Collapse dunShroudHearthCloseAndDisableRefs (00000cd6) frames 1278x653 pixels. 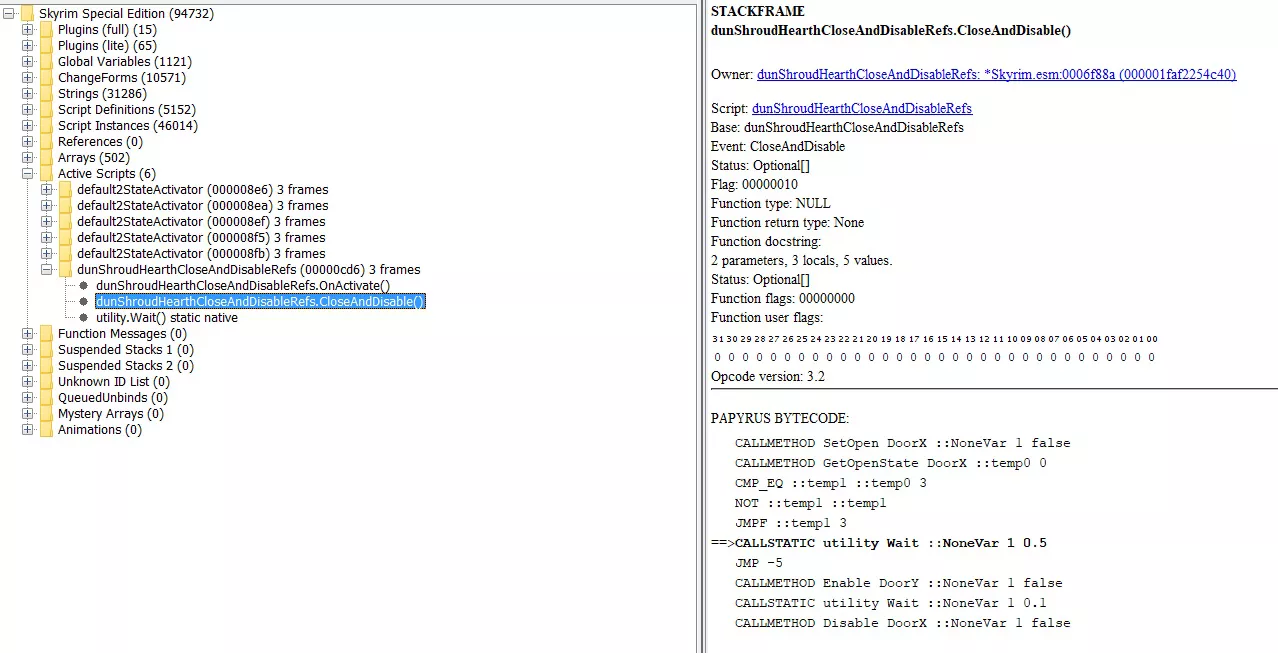pyautogui.click(x=46, y=270)
